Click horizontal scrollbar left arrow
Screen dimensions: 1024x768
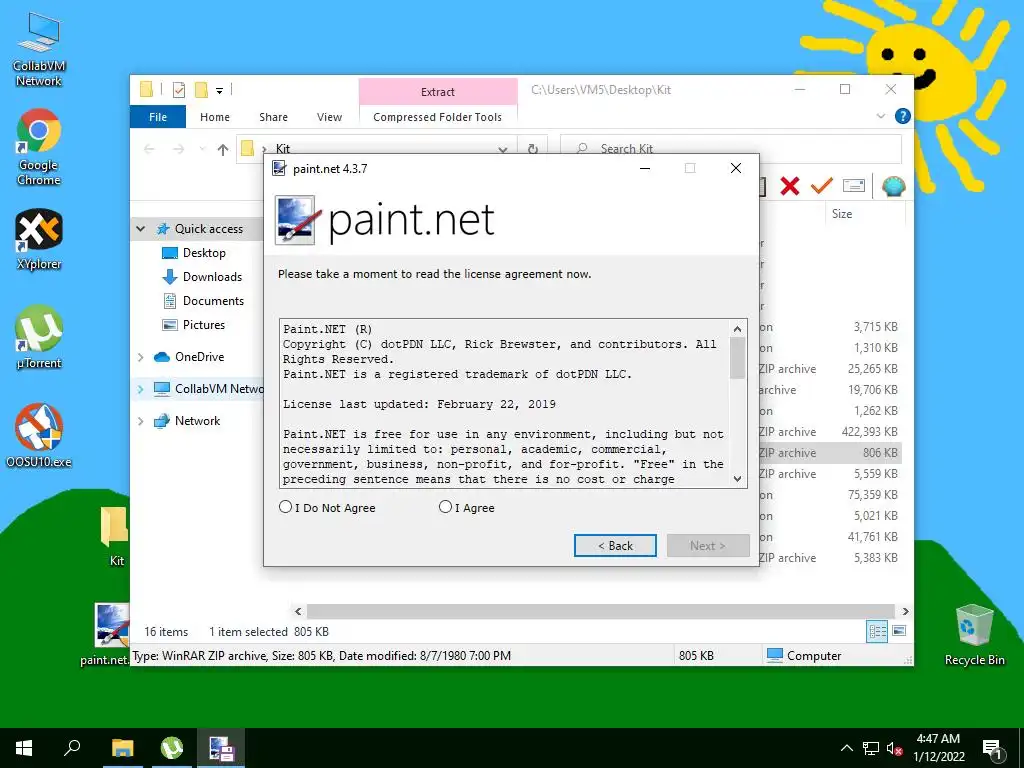coord(298,611)
